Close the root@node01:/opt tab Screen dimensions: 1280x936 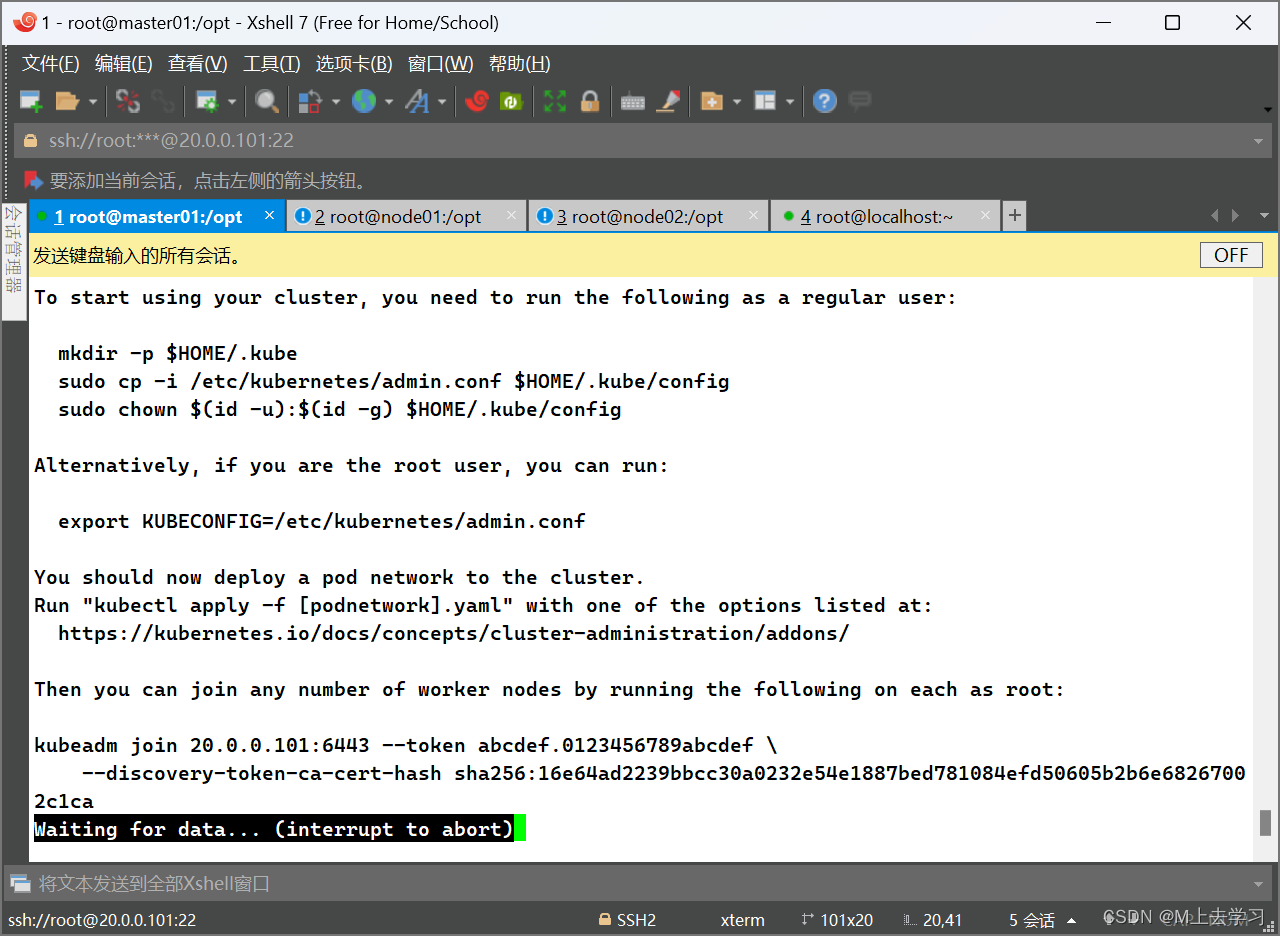[x=511, y=215]
